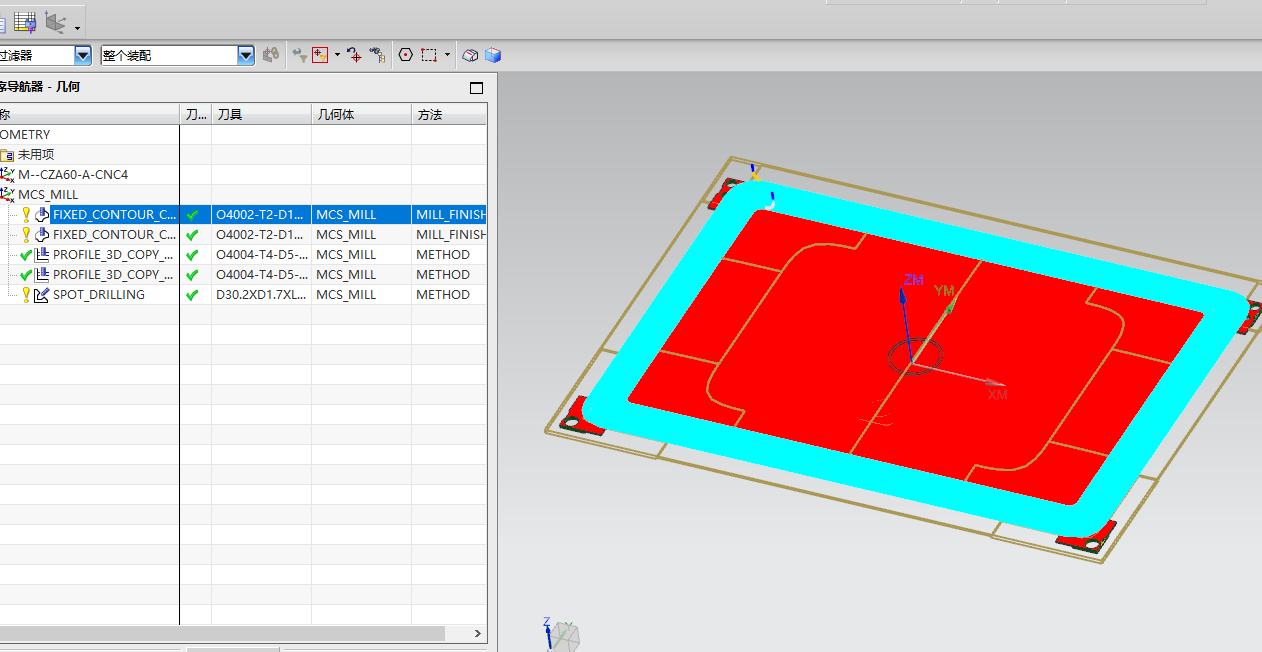
Task: Click the greyed assembly icon beside 整个装配
Action: click(270, 55)
